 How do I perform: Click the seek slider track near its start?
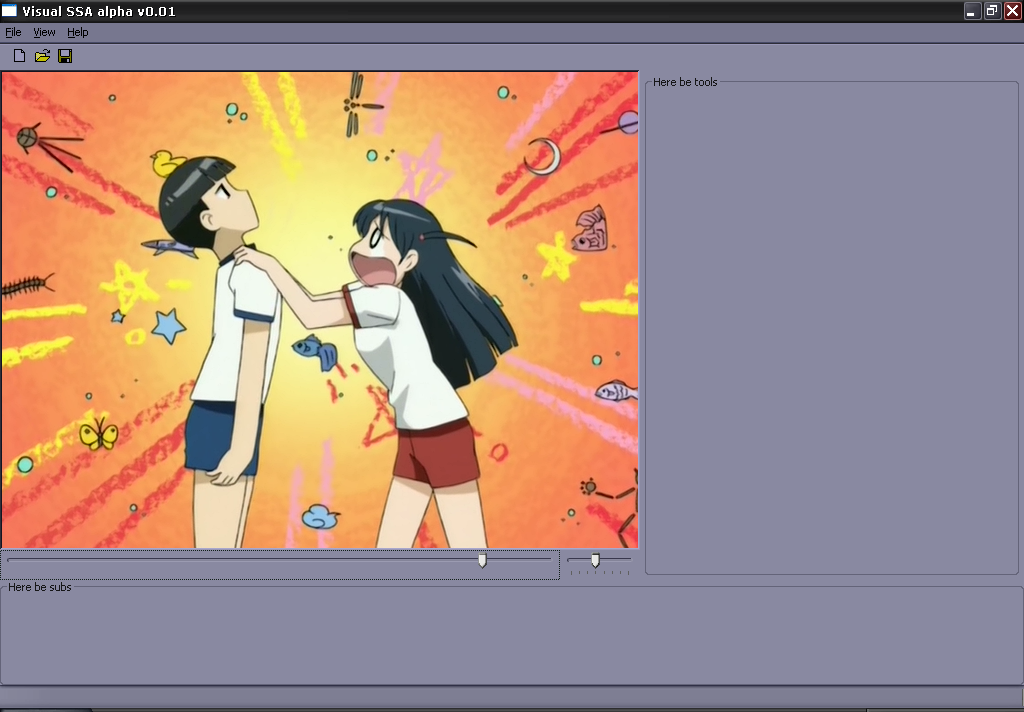point(30,559)
